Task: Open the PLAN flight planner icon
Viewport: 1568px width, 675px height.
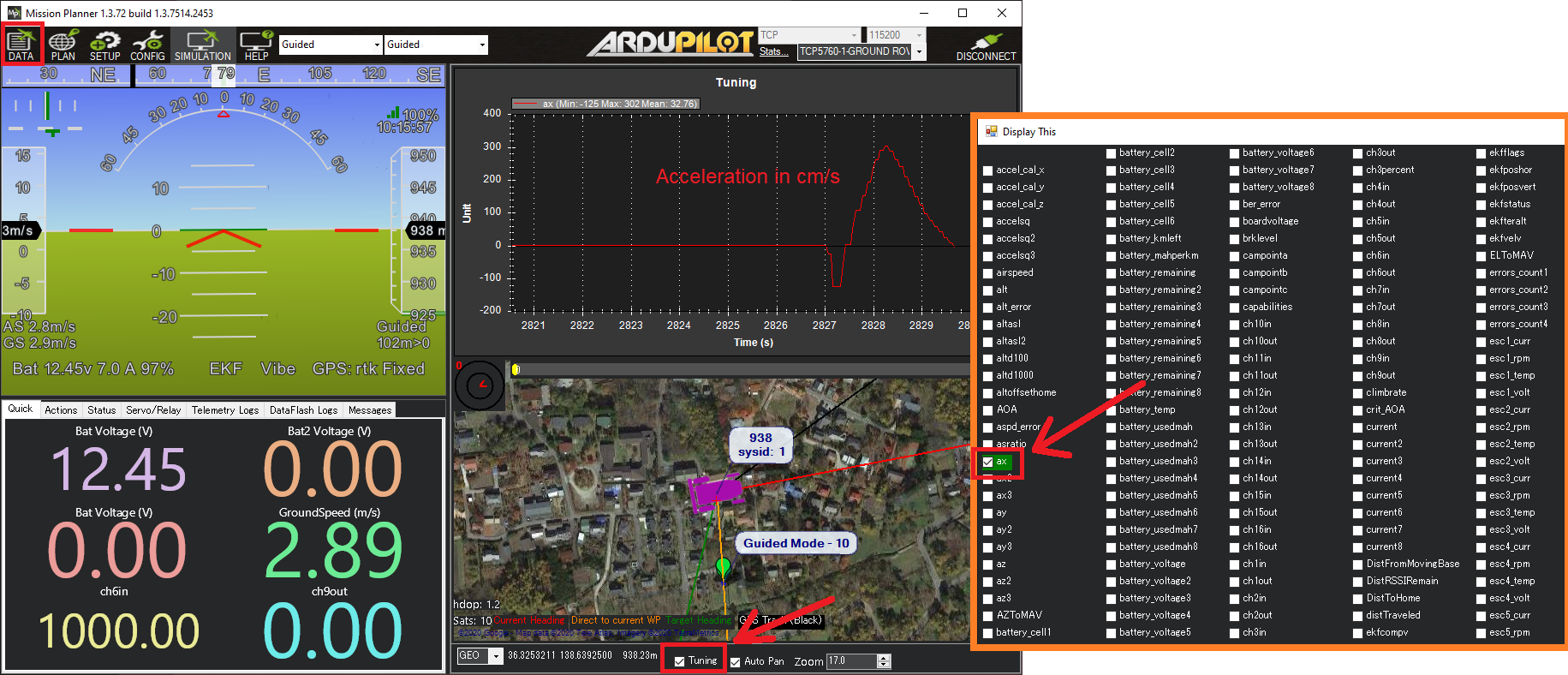Action: pyautogui.click(x=63, y=45)
